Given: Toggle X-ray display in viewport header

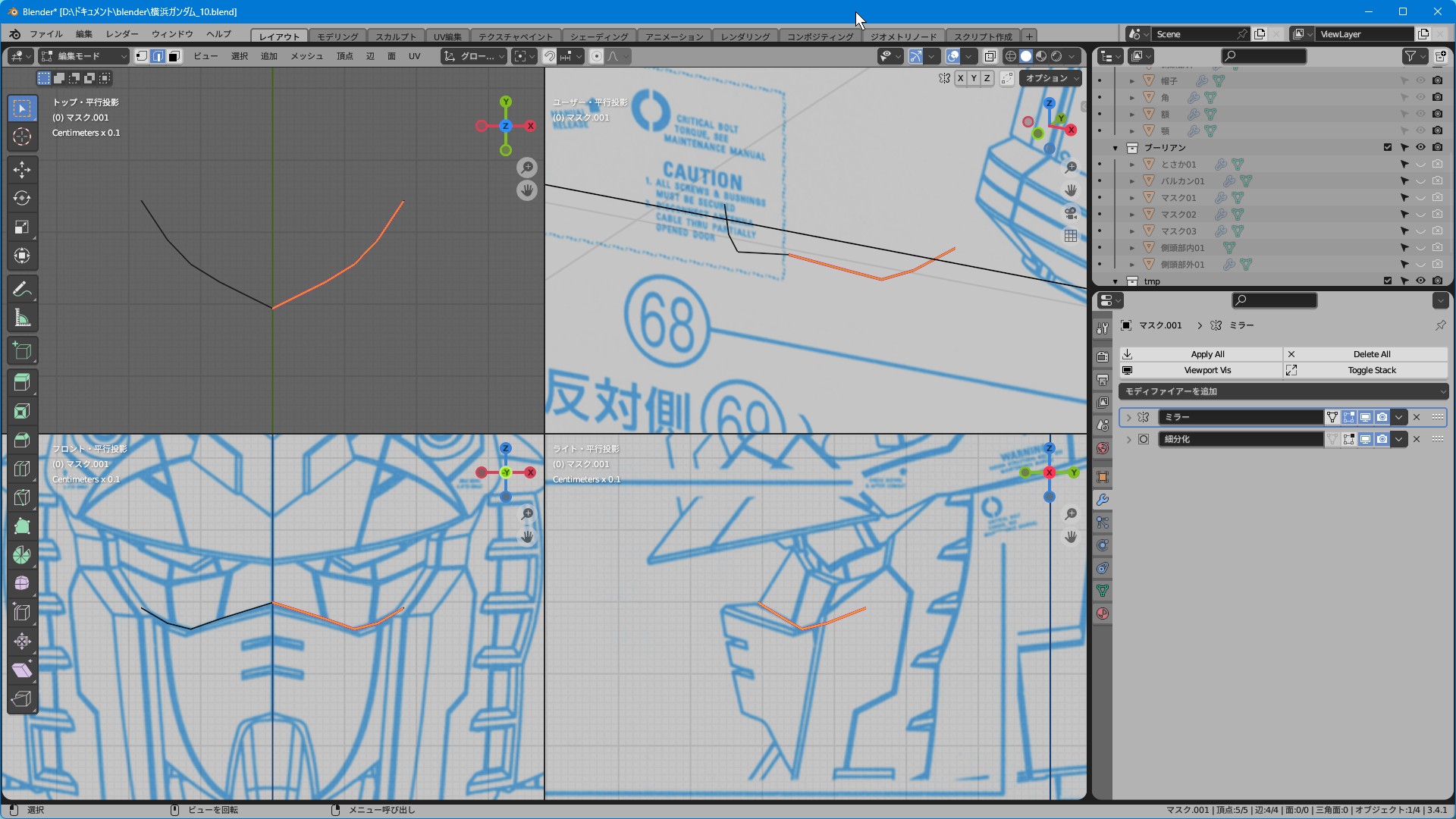Looking at the screenshot, I should pyautogui.click(x=990, y=56).
